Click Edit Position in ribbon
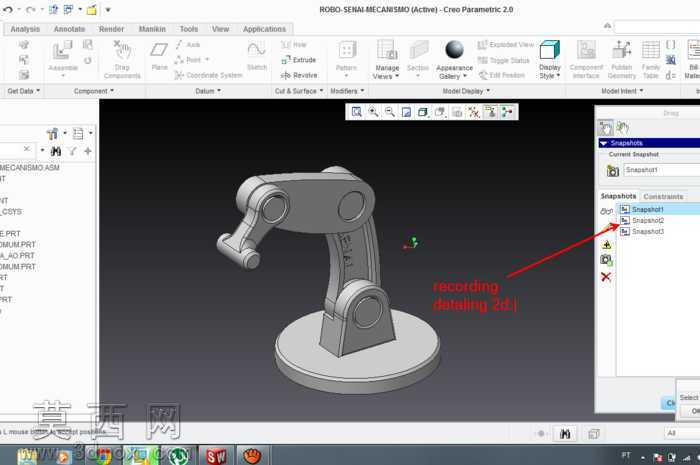This screenshot has width=700, height=465. click(502, 75)
